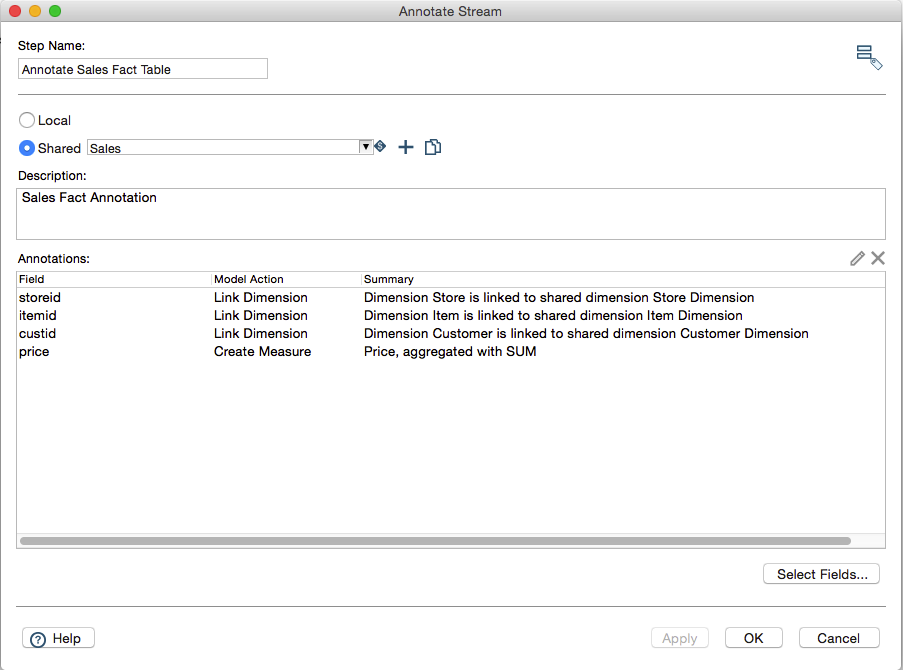Screen dimensions: 903x670
Task: Click the Step Name input field
Action: (143, 69)
